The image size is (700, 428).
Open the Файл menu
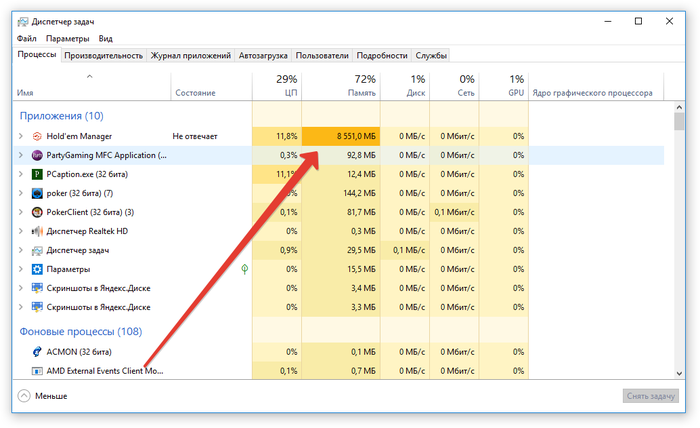point(26,38)
